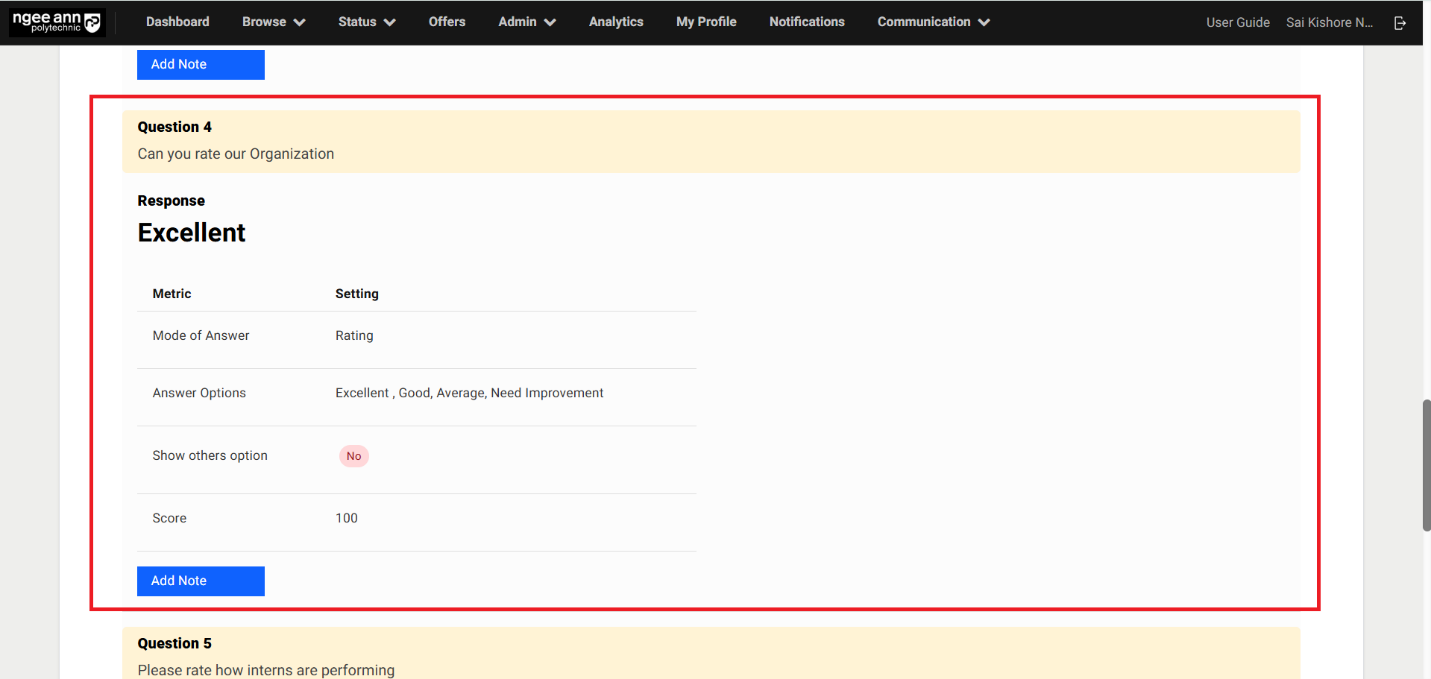Open the Communication dropdown menu
This screenshot has width=1431, height=679.
click(933, 22)
